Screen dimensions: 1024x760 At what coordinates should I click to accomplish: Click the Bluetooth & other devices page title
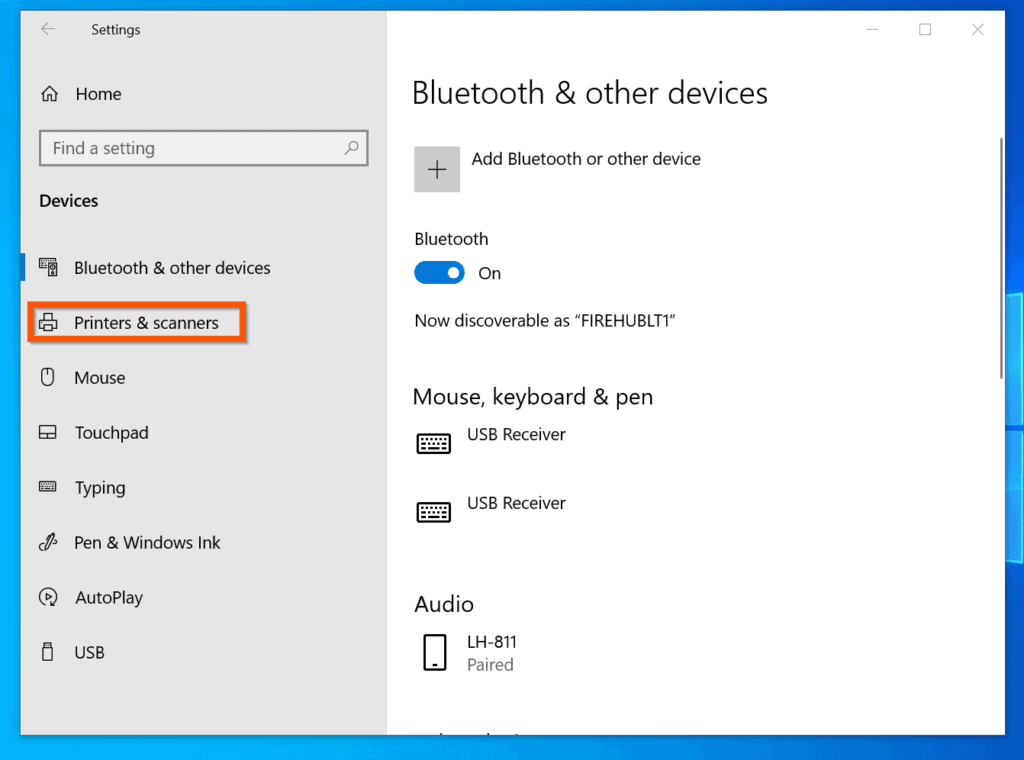[590, 93]
